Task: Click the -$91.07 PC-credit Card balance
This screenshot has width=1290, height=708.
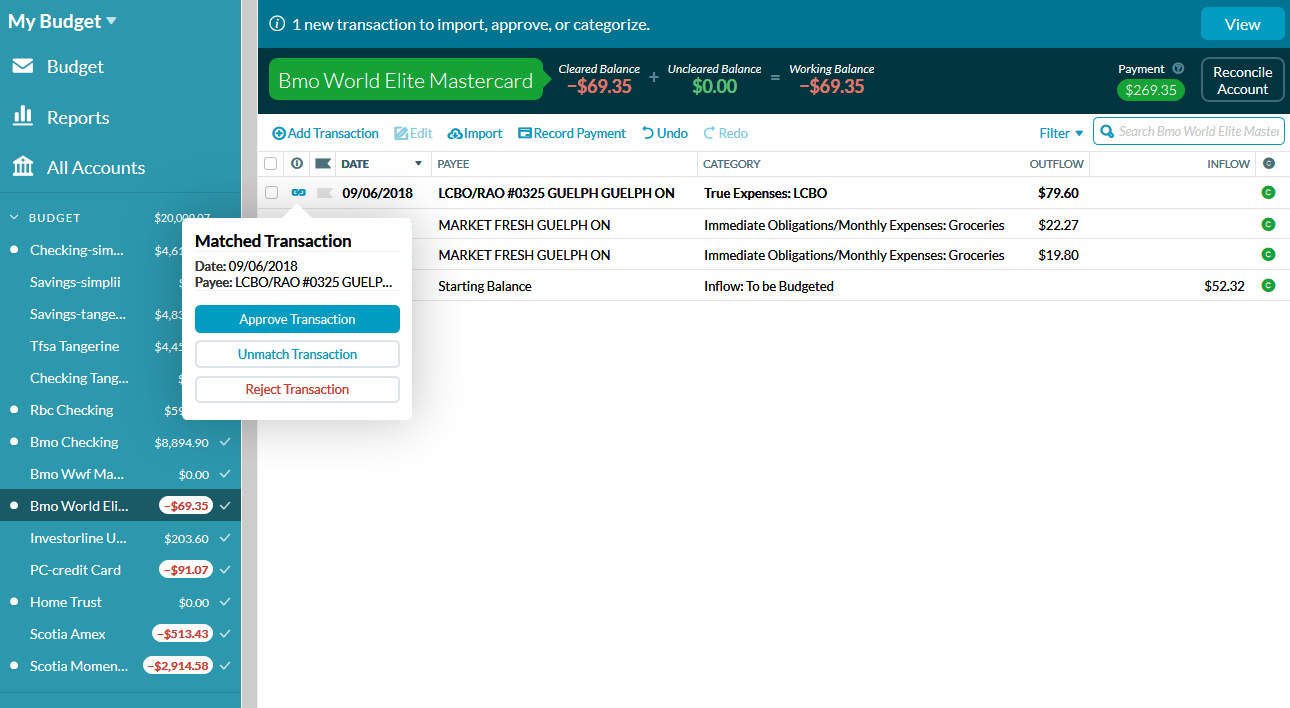Action: point(186,570)
